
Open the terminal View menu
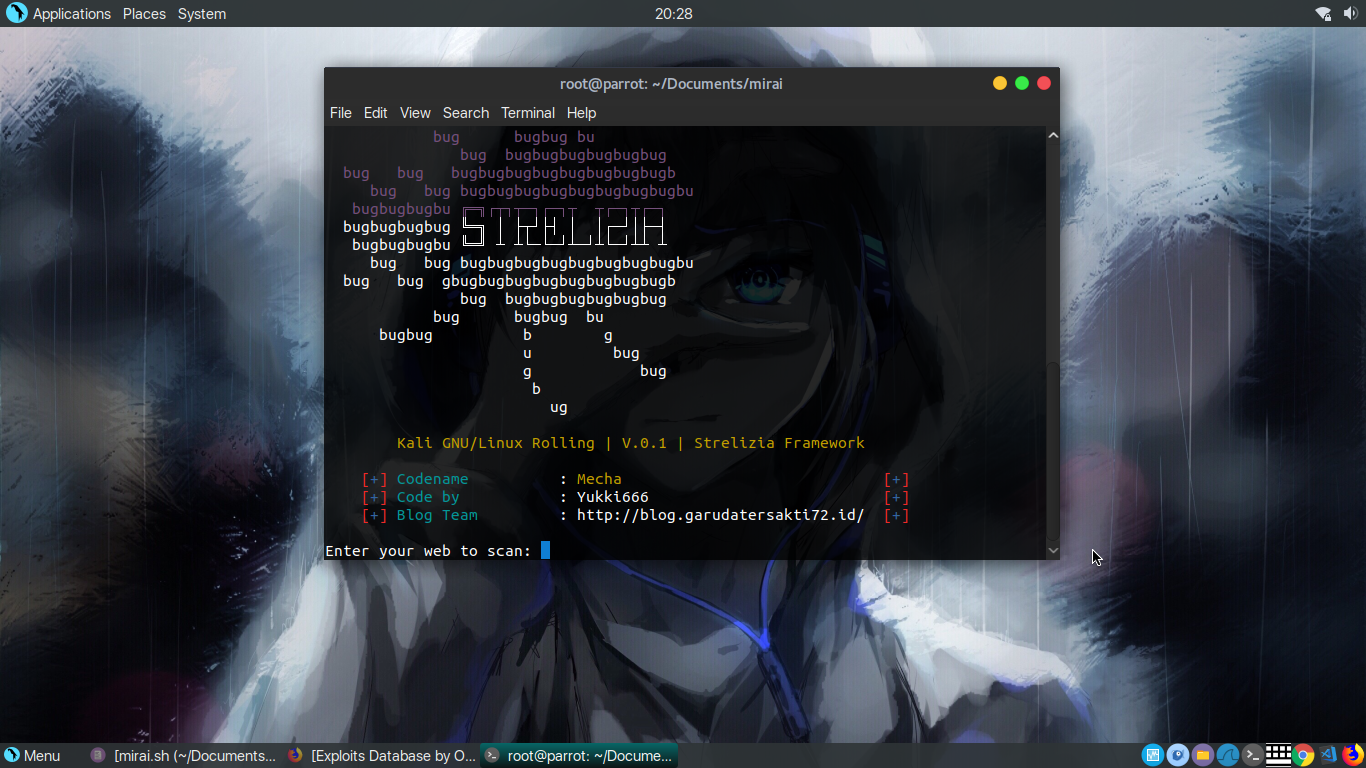[x=415, y=113]
